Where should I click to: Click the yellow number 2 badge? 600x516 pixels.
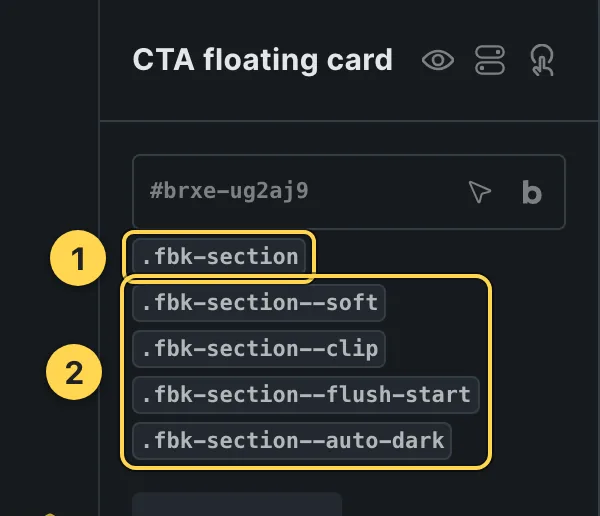(x=74, y=372)
